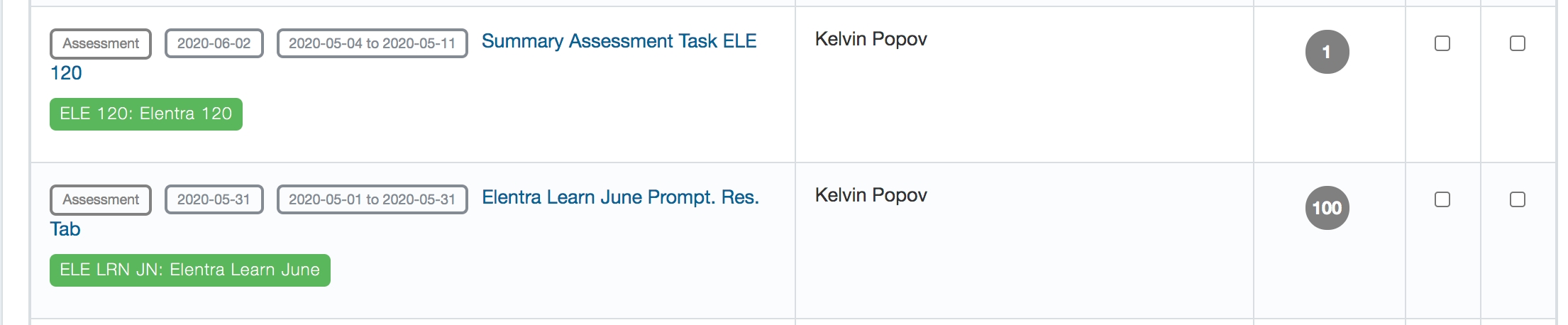Viewport: 1568px width, 325px height.
Task: Tick the last checkbox in Summary Assessment Task row
Action: click(1518, 44)
